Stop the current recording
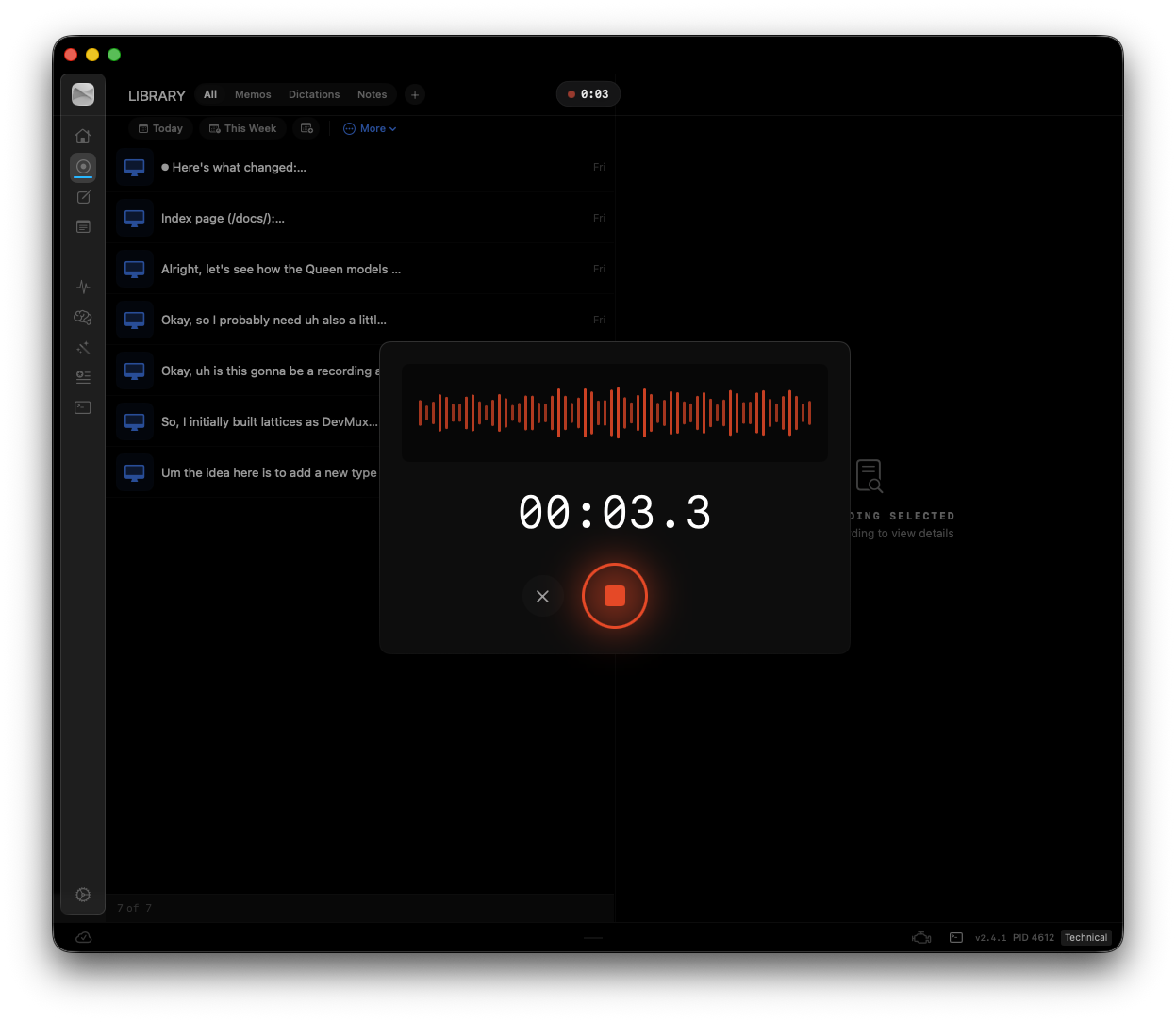The height and width of the screenshot is (1022, 1176). pyautogui.click(x=615, y=596)
